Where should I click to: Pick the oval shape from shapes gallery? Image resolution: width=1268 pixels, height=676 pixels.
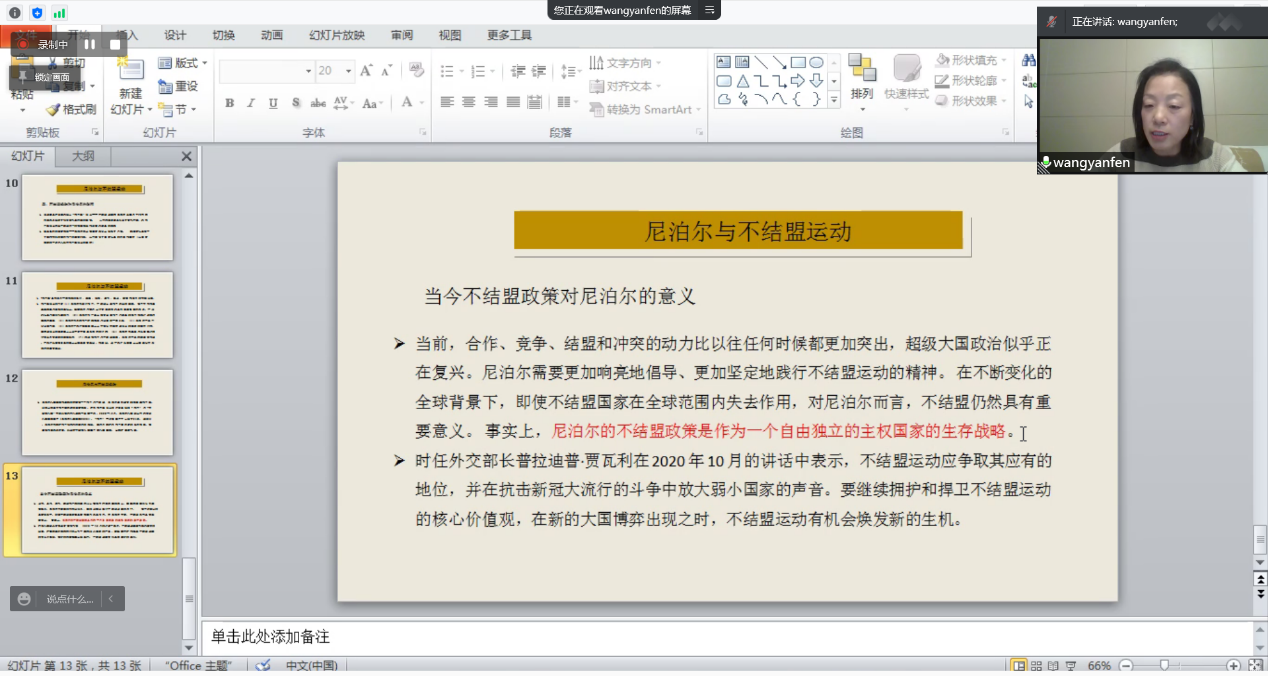click(x=816, y=62)
